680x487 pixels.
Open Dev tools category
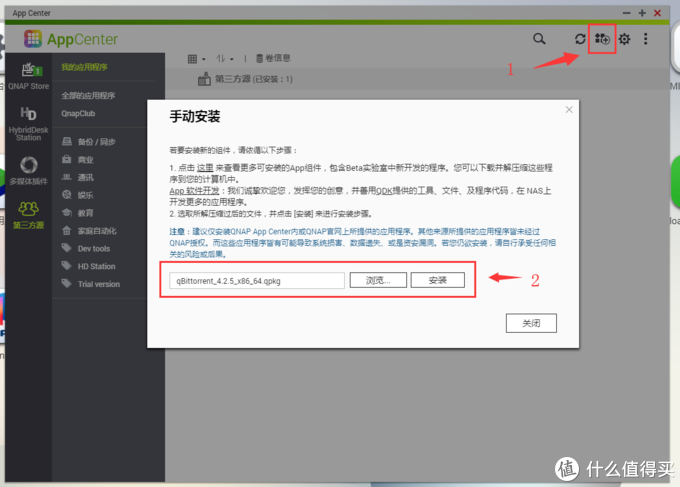click(x=86, y=248)
